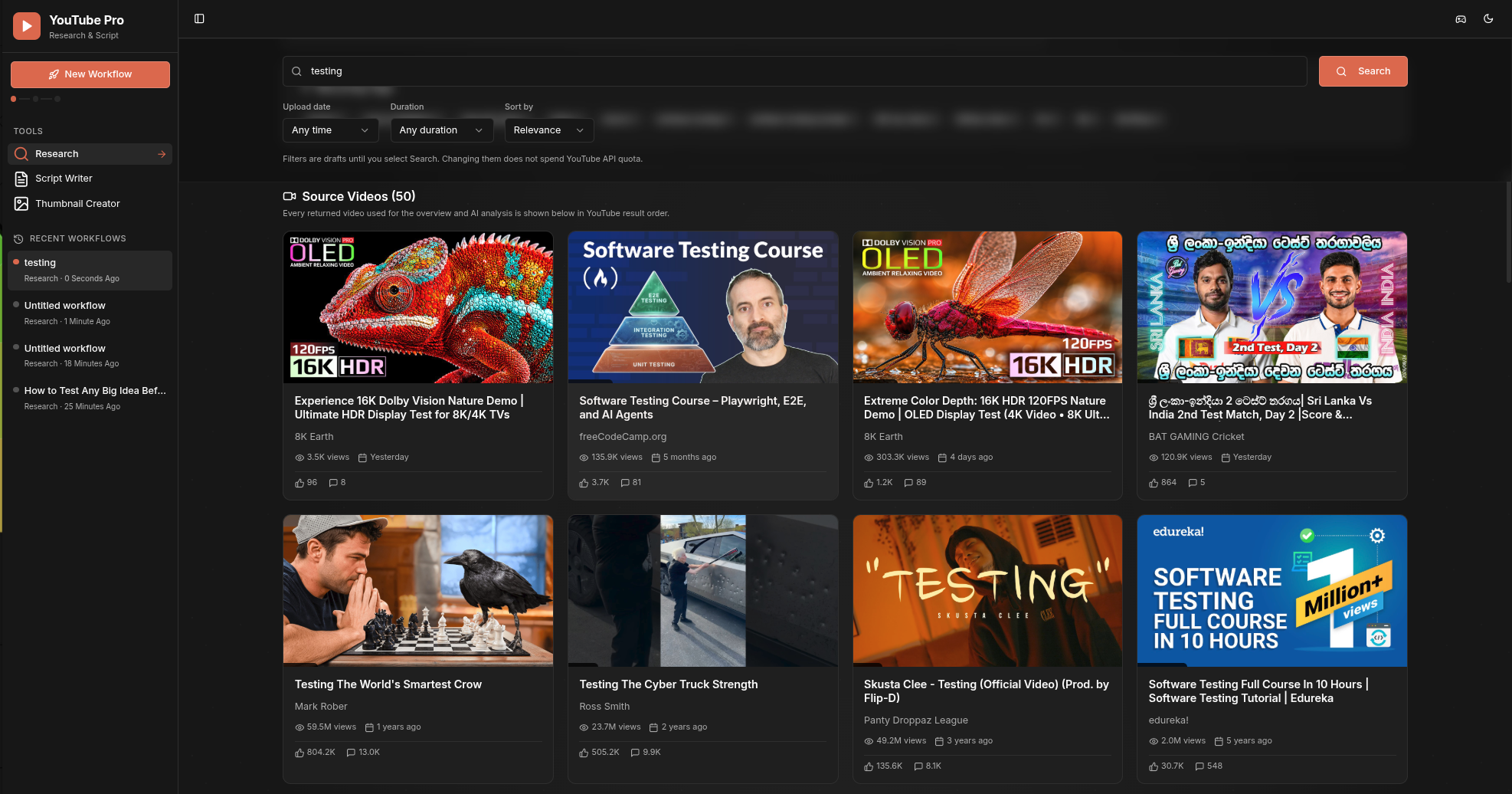Open the Untitled workflow from 1 minute ago
Screen dimensions: 1512x794
90,313
